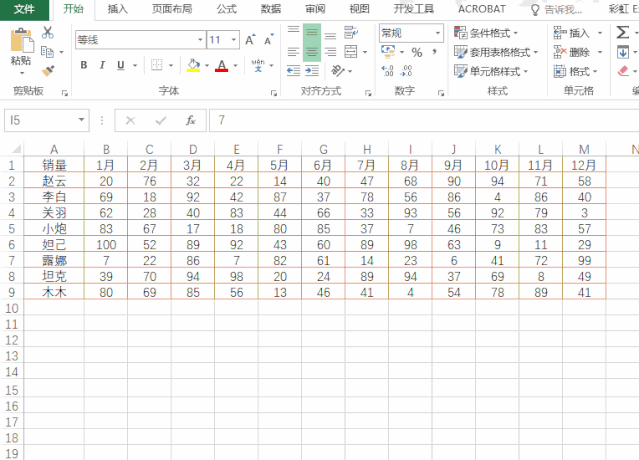Switch to the 数据 tab
639x460 pixels.
pyautogui.click(x=271, y=9)
